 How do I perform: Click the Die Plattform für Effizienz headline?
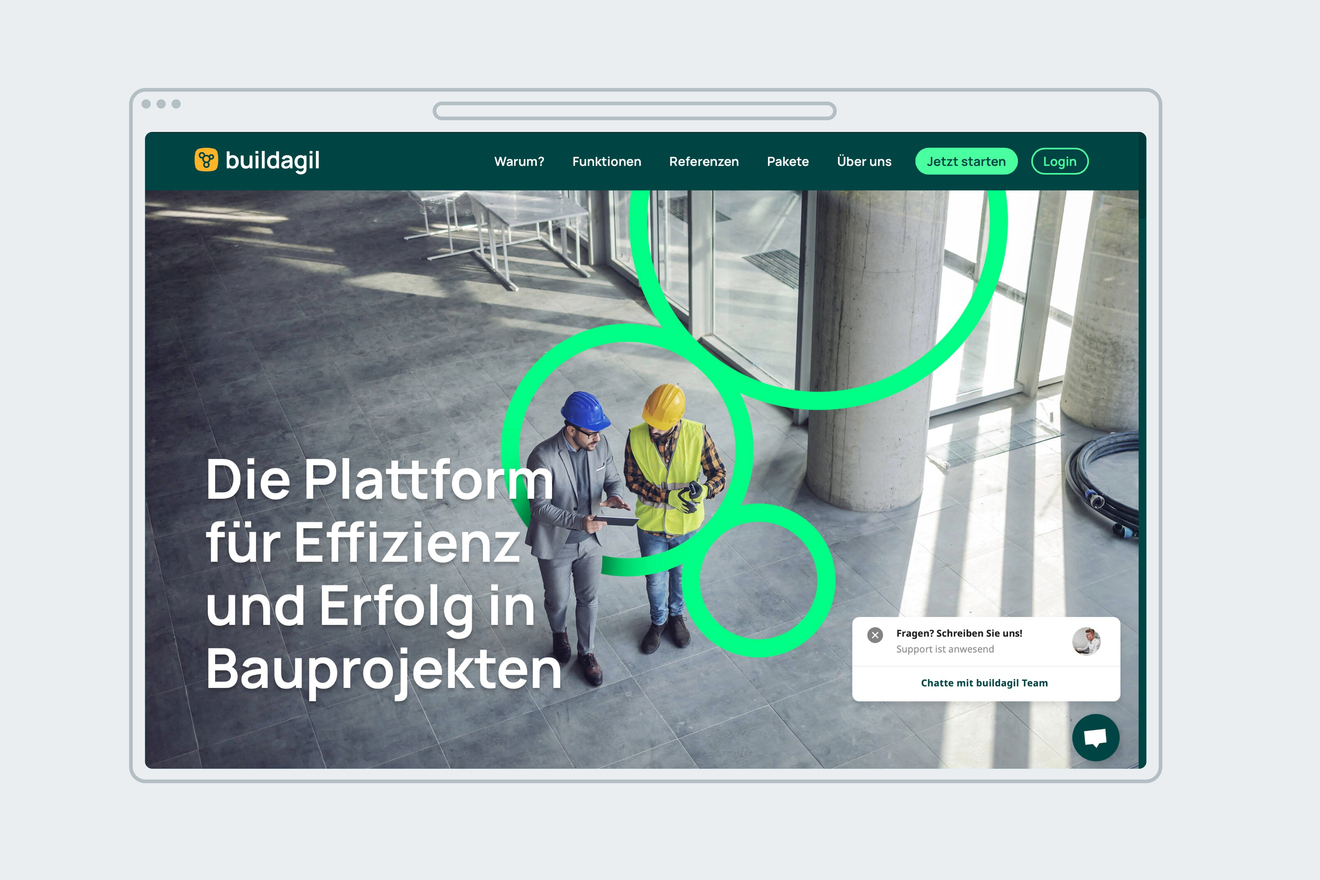[x=384, y=575]
